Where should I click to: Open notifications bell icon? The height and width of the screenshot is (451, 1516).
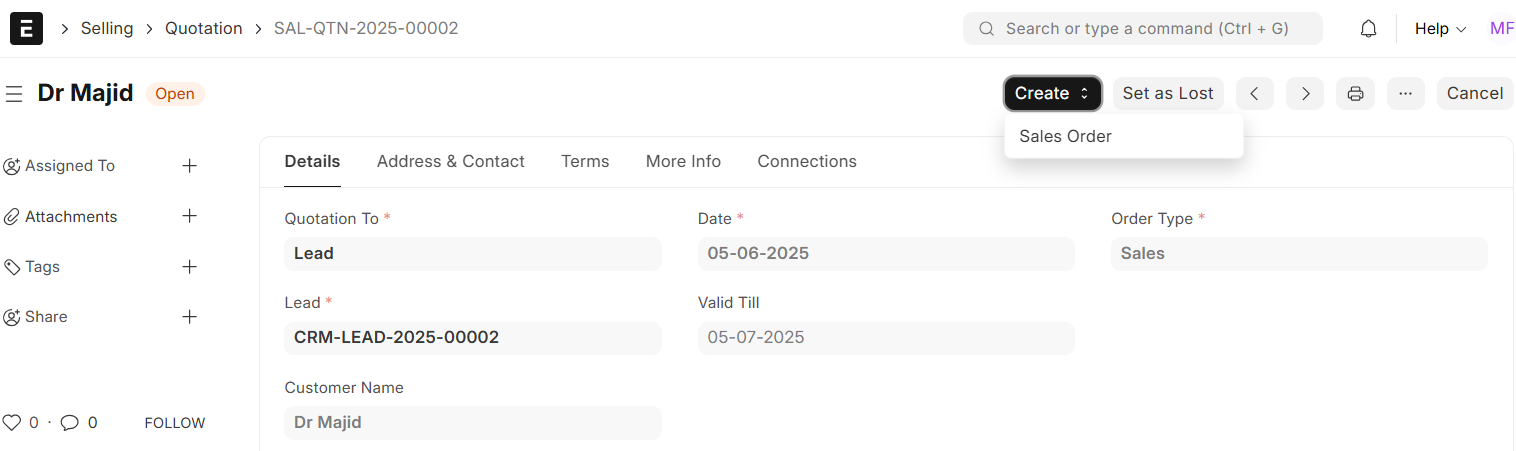point(1368,29)
